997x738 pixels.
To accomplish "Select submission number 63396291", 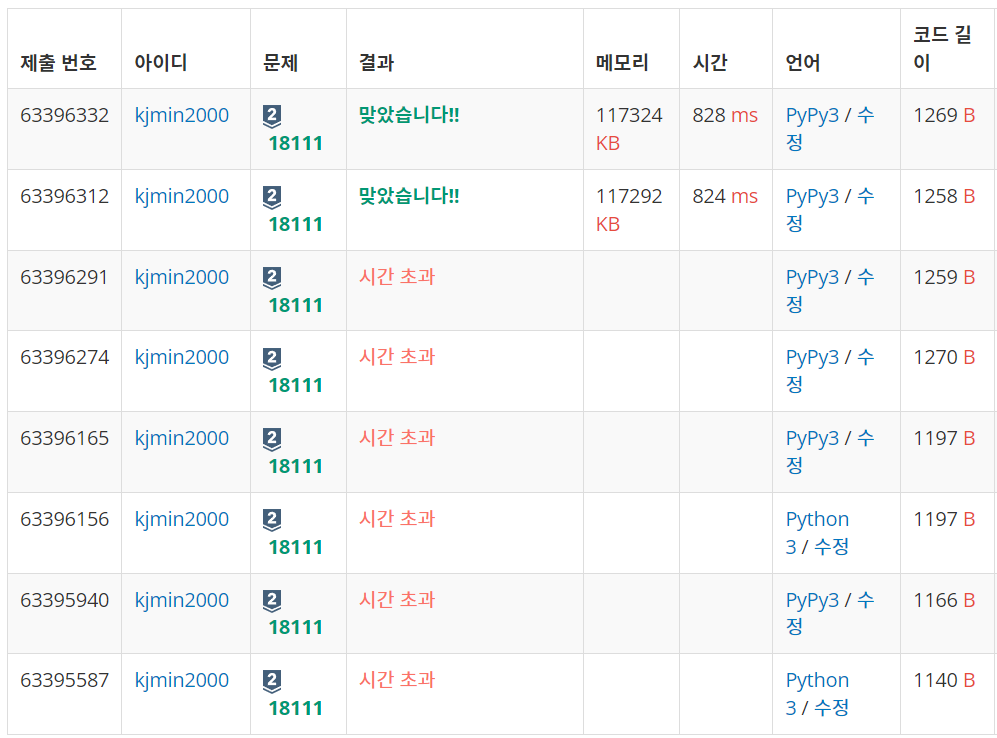I will pos(65,277).
